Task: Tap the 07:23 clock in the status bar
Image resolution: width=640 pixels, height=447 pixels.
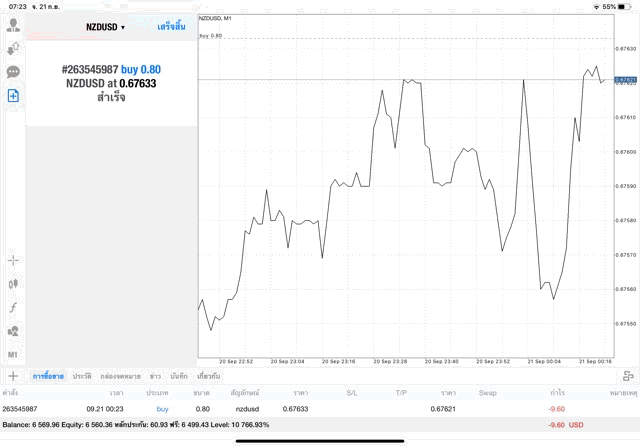Action: coord(18,7)
